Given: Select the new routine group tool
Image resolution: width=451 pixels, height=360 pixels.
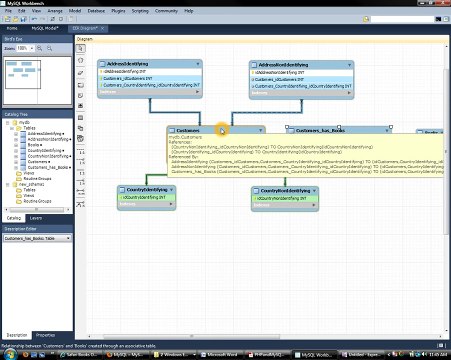Looking at the screenshot, I should (81, 138).
